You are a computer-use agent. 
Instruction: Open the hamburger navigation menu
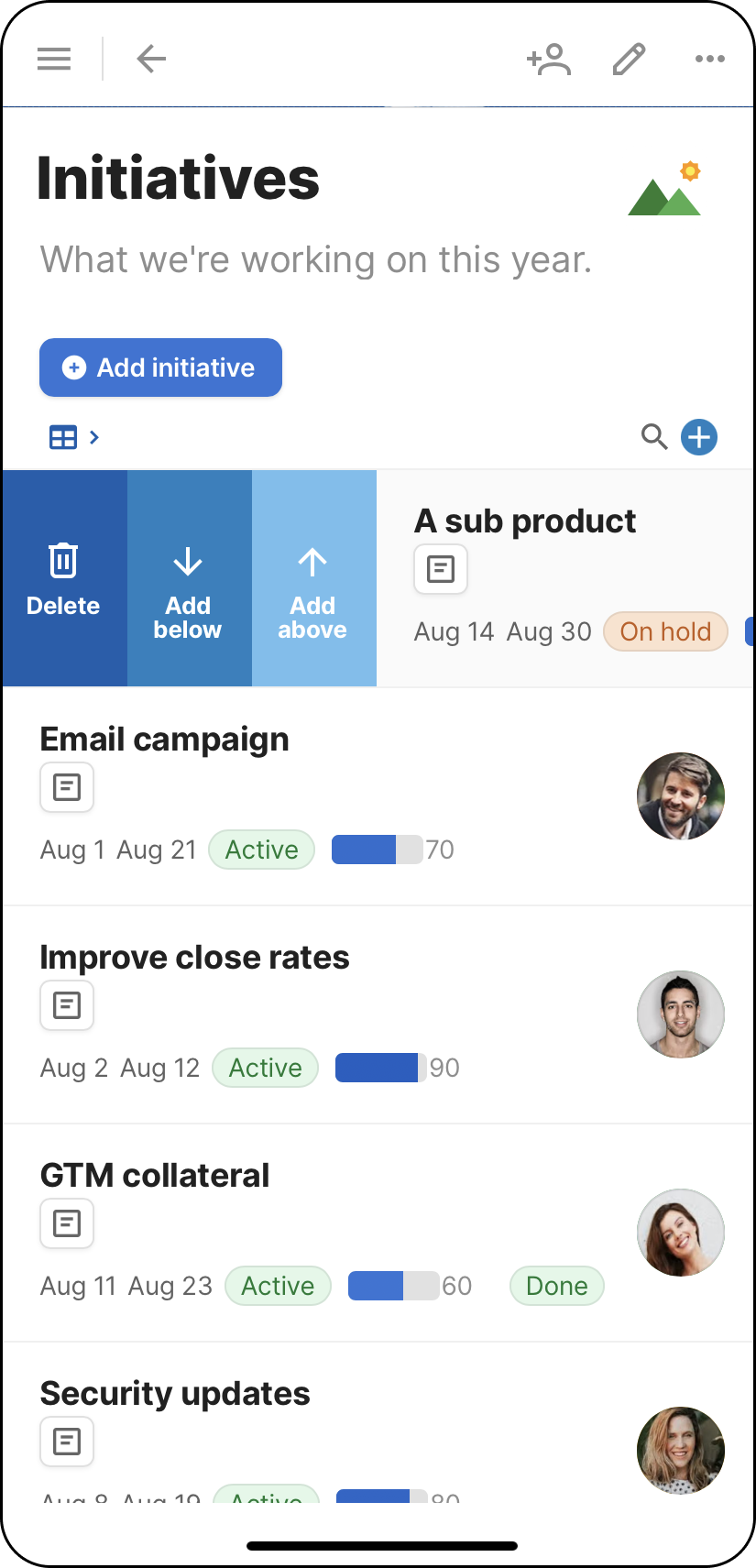53,58
